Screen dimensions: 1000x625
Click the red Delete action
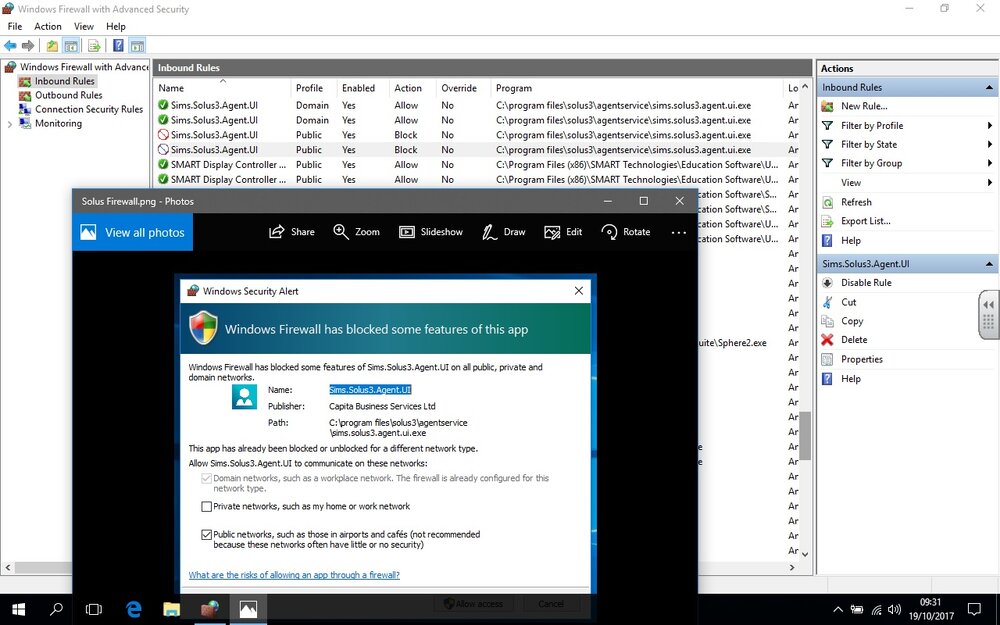pyautogui.click(x=853, y=340)
